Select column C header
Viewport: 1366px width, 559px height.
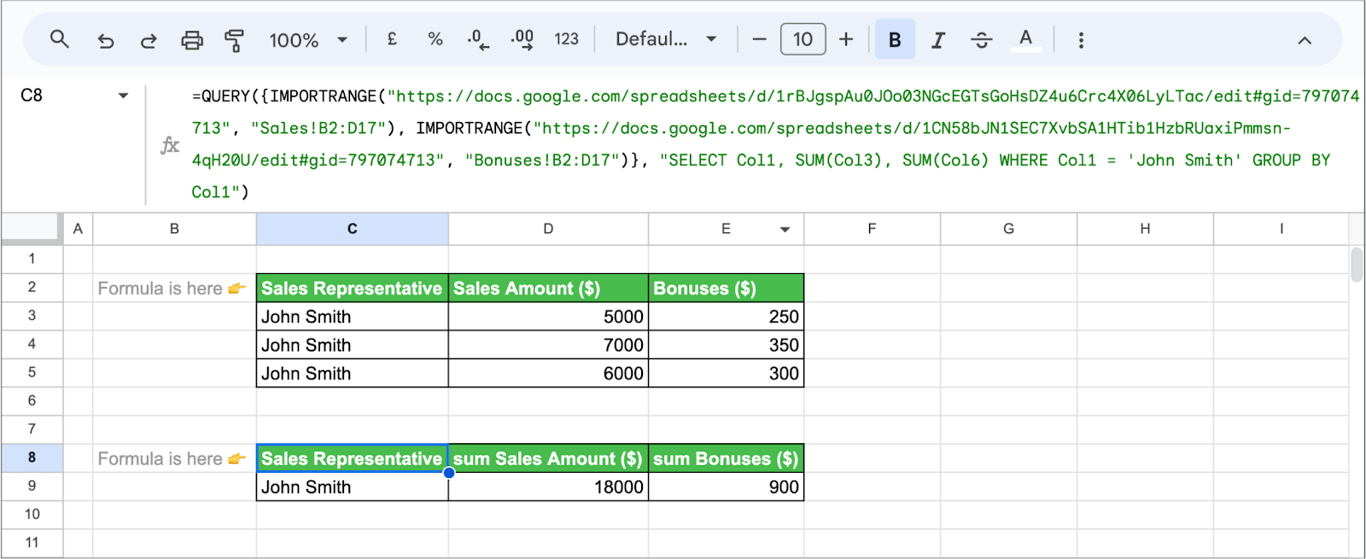[x=352, y=229]
